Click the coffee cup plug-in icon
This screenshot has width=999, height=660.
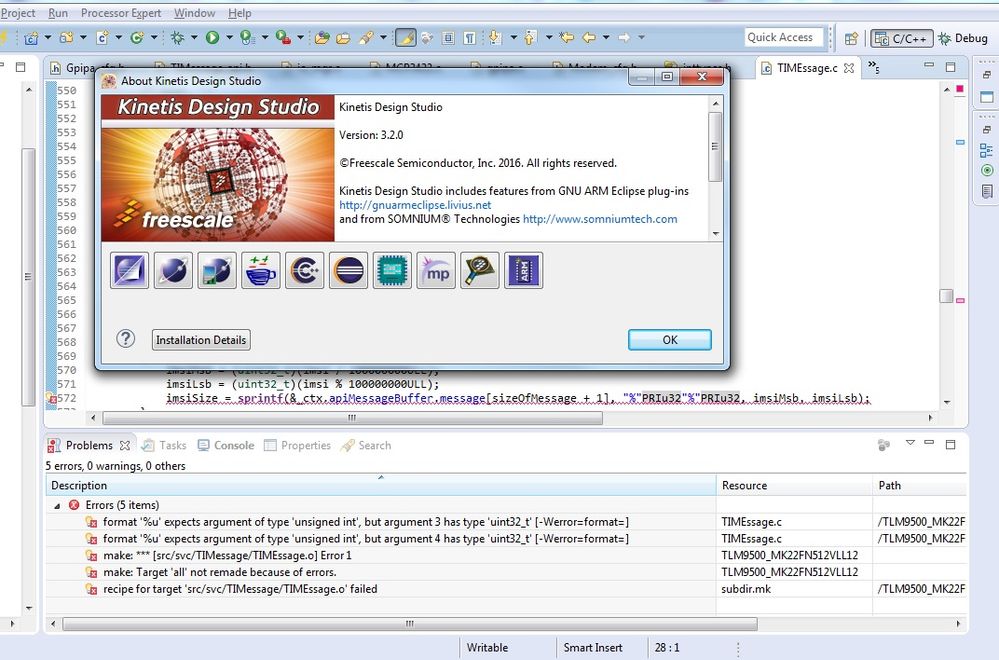click(x=261, y=270)
